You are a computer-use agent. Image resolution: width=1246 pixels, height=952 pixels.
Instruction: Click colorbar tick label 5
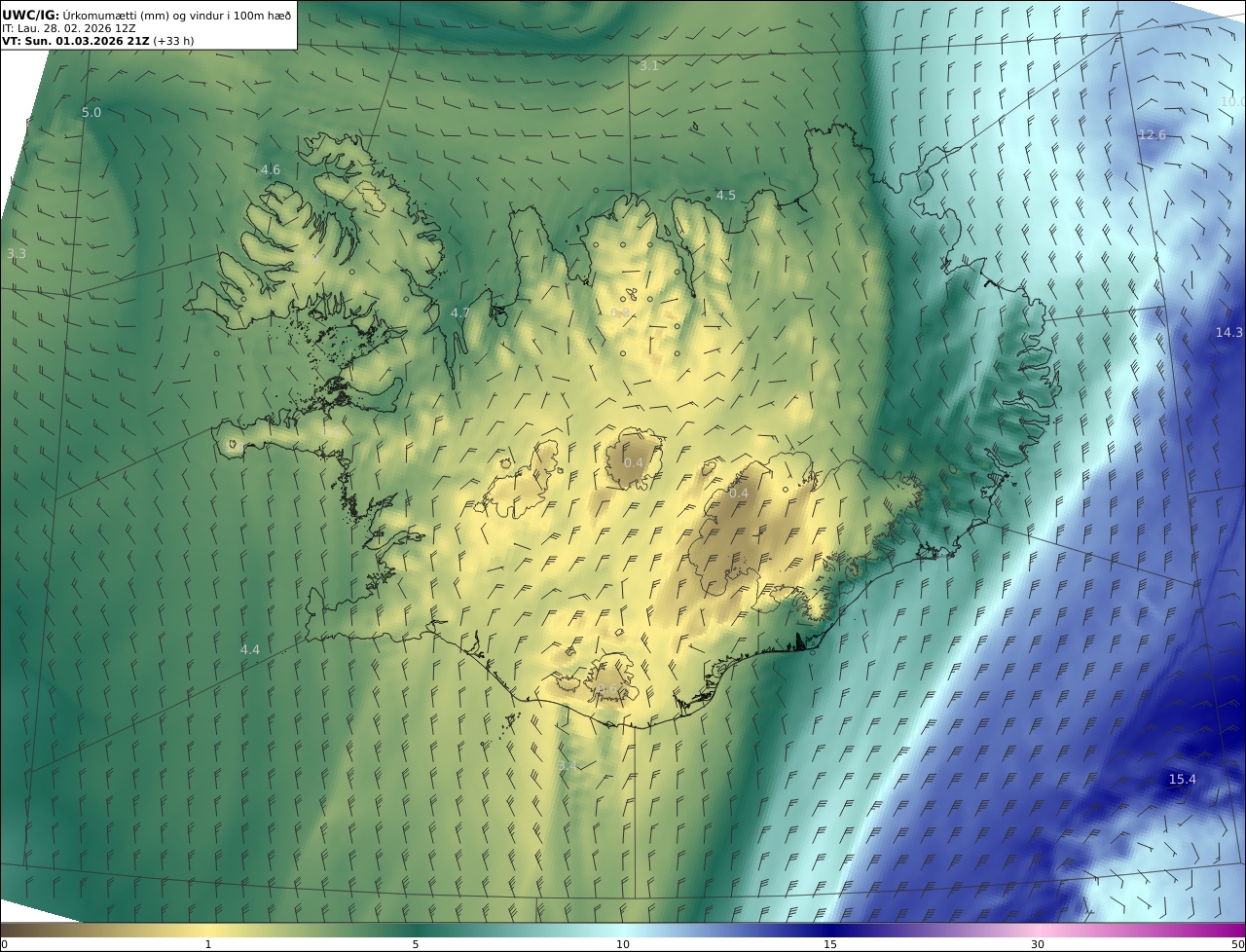click(416, 944)
